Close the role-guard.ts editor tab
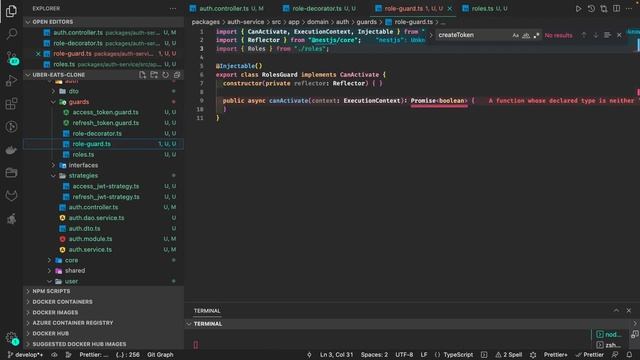The width and height of the screenshot is (640, 360). coord(450,9)
